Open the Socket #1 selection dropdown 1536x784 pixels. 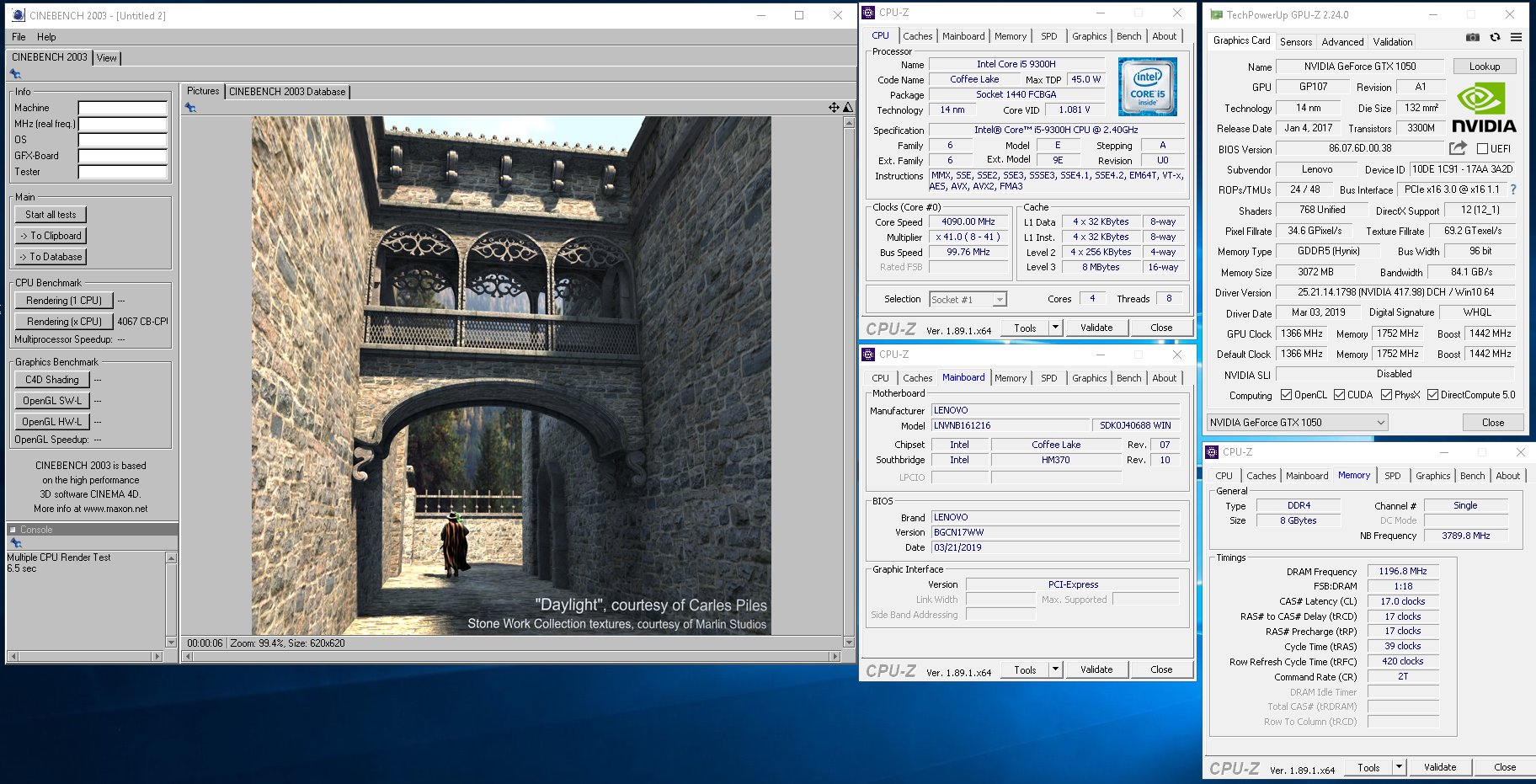point(968,299)
